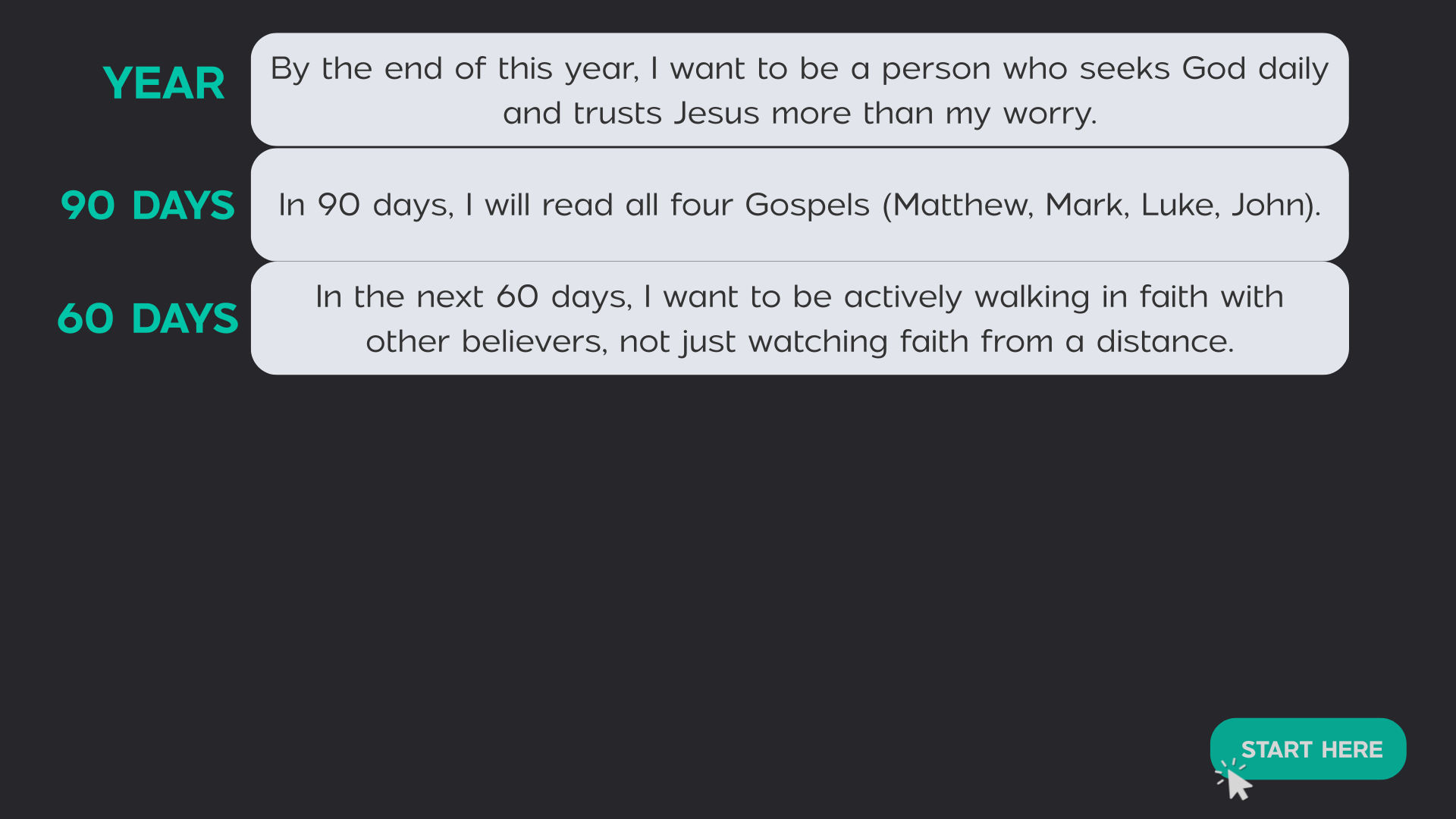This screenshot has height=819, width=1456.
Task: Click the word "walking" in the 60-day goal
Action: coord(1031,297)
